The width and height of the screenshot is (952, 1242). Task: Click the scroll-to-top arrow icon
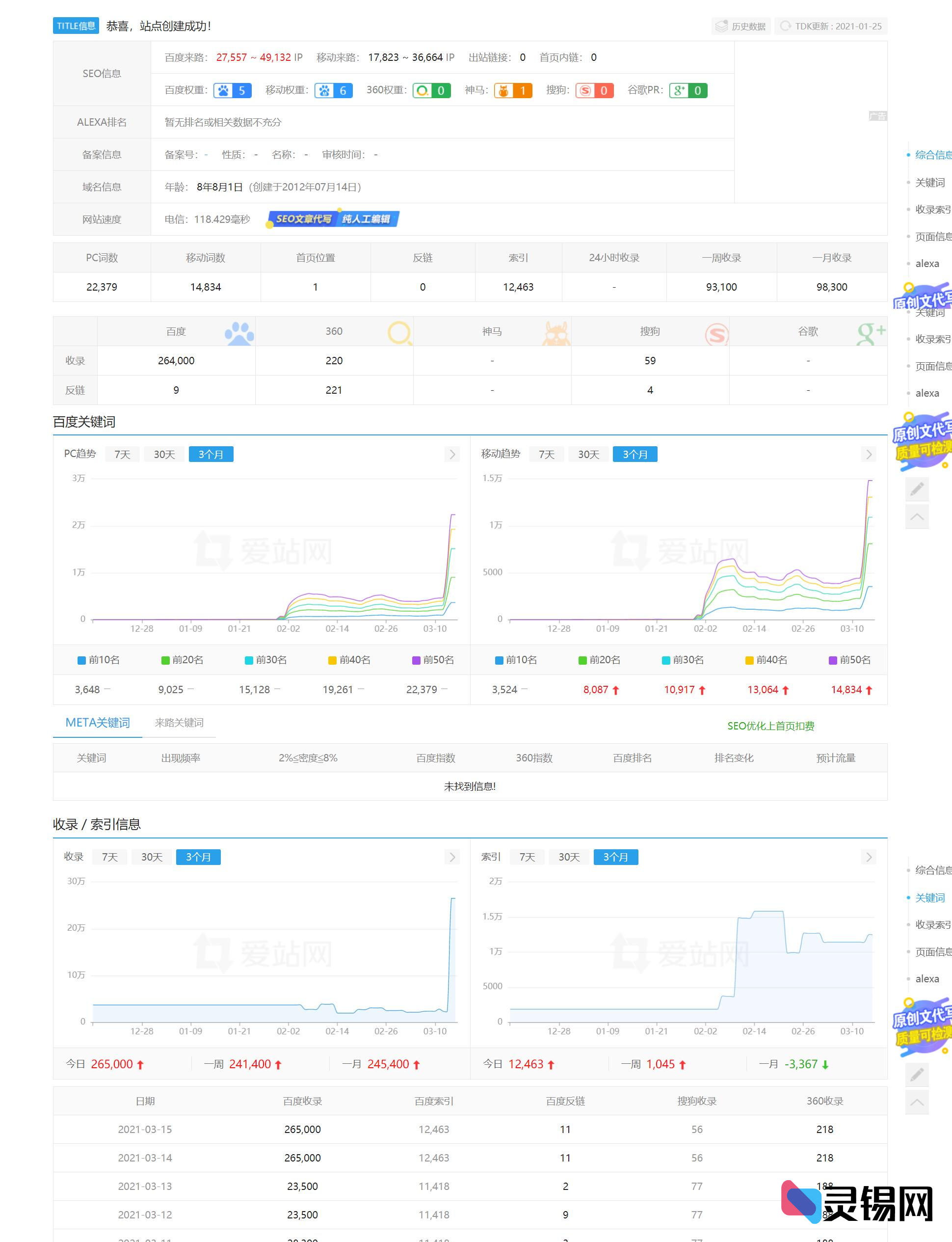(917, 516)
